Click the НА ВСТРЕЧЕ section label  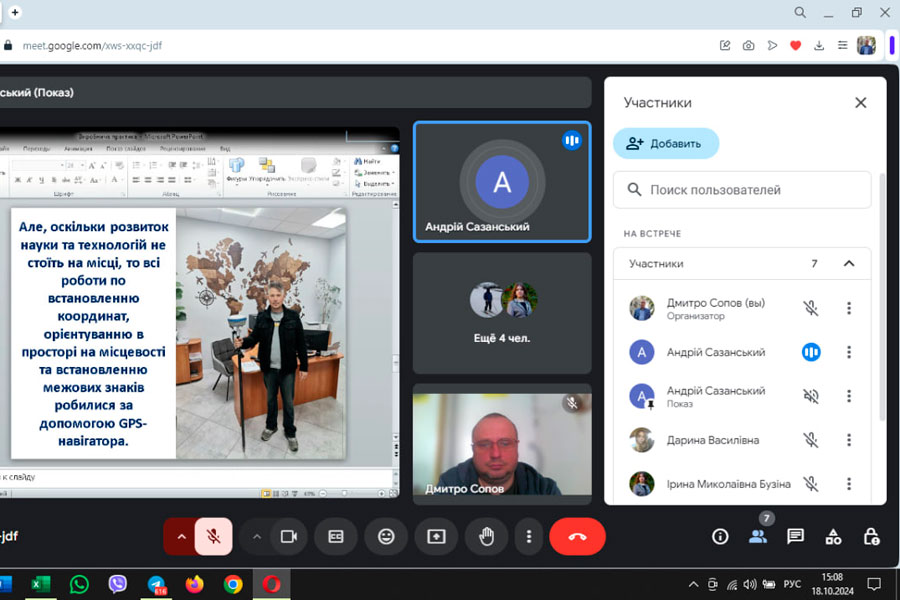pyautogui.click(x=652, y=234)
